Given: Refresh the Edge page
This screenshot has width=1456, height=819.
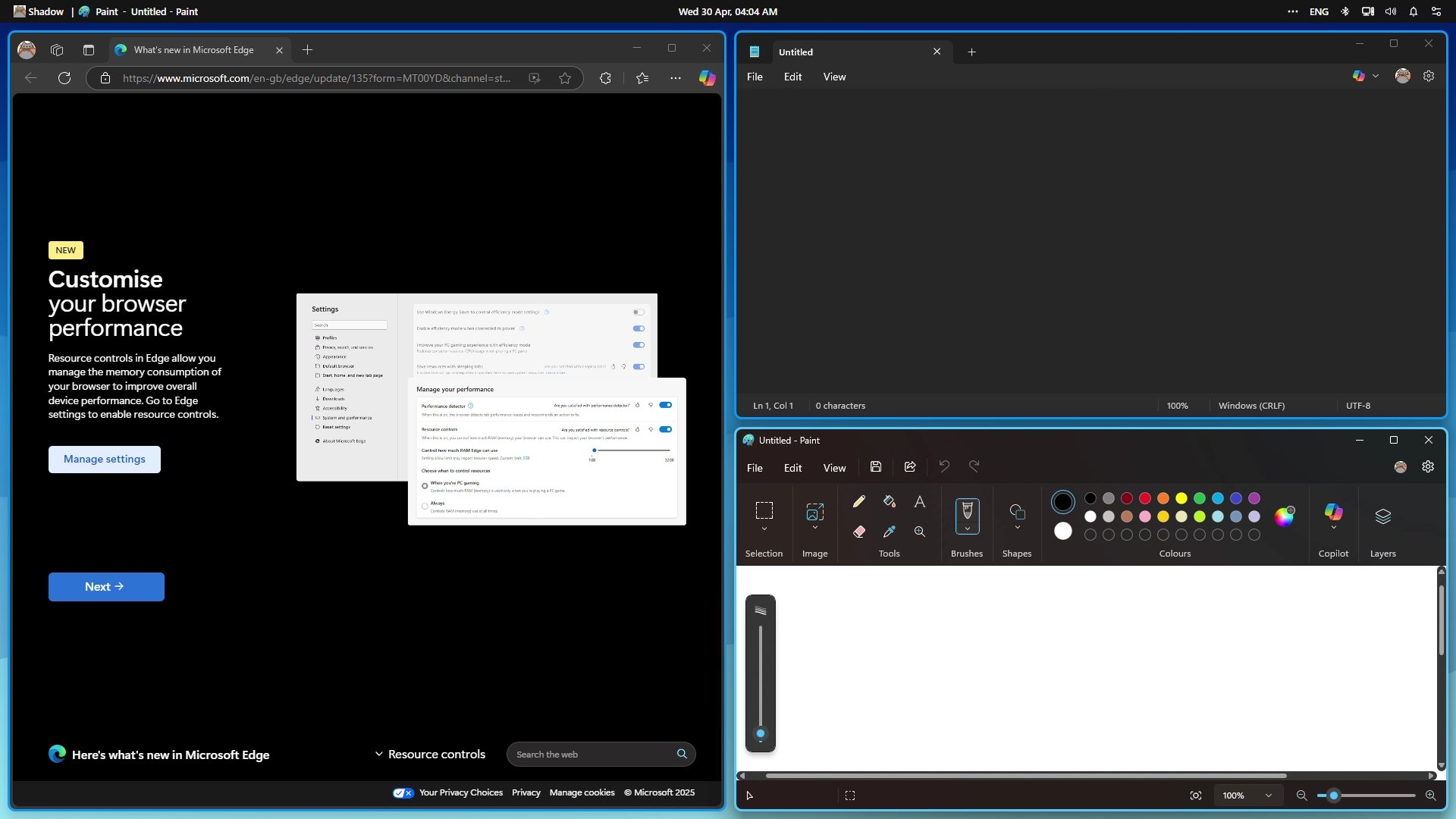Looking at the screenshot, I should coord(64,78).
